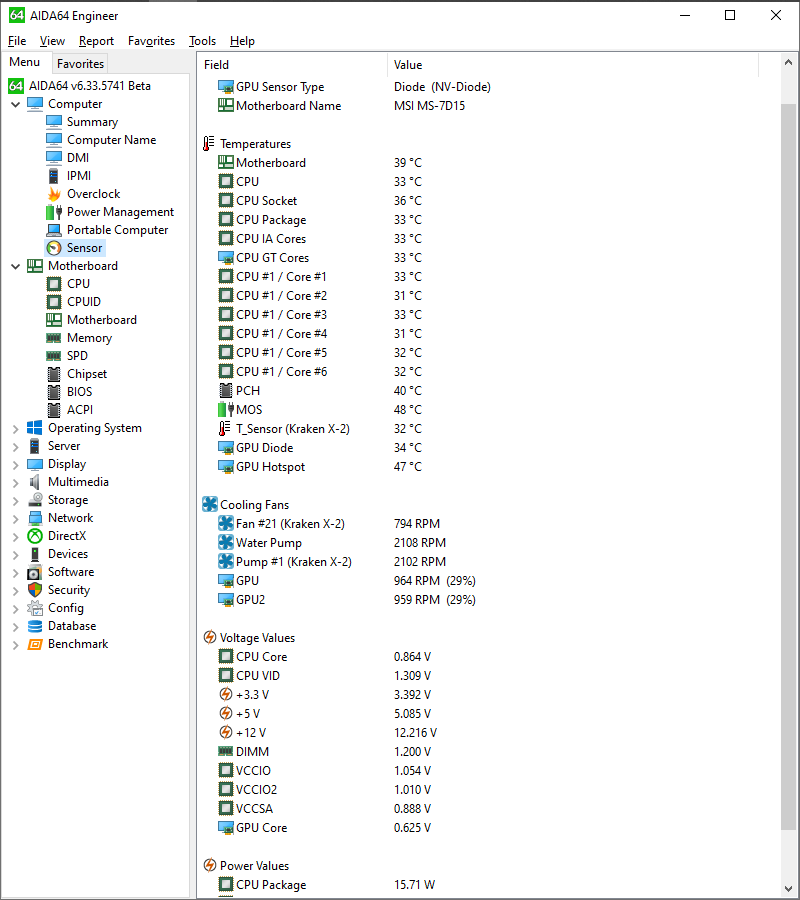Click the SPD memory icon

point(54,356)
